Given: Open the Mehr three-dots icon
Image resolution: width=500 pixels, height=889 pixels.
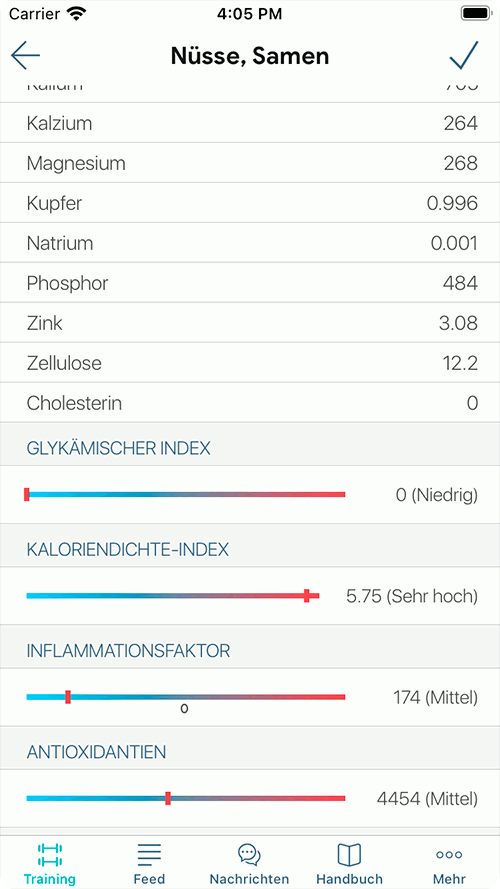Looking at the screenshot, I should point(449,854).
